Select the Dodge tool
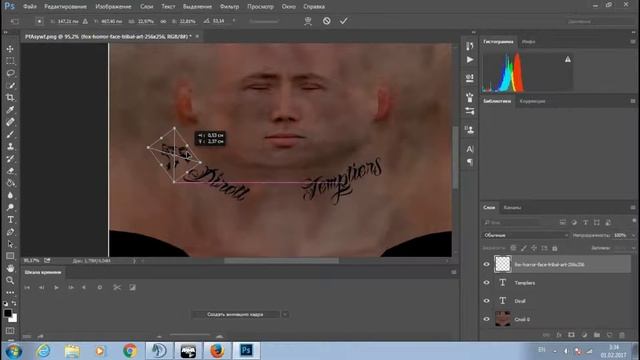Screen dimensions: 640x360 click(10, 207)
